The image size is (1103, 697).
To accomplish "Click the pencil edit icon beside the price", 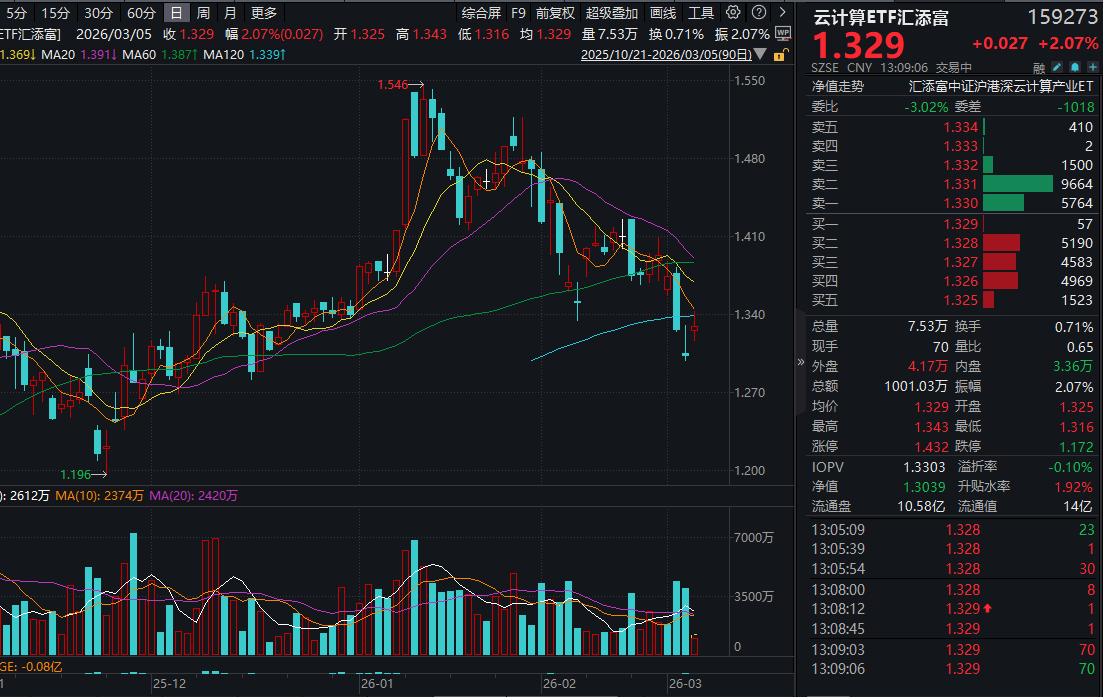I will point(1057,67).
